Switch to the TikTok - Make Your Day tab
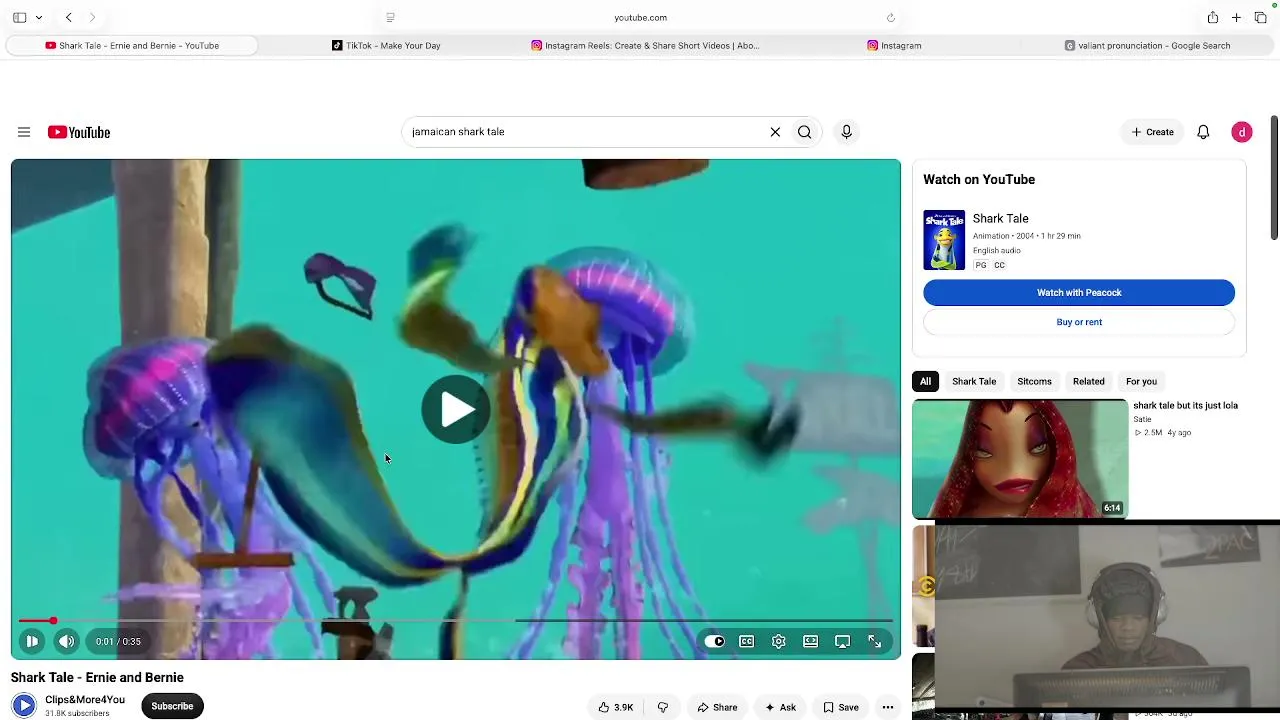 386,45
